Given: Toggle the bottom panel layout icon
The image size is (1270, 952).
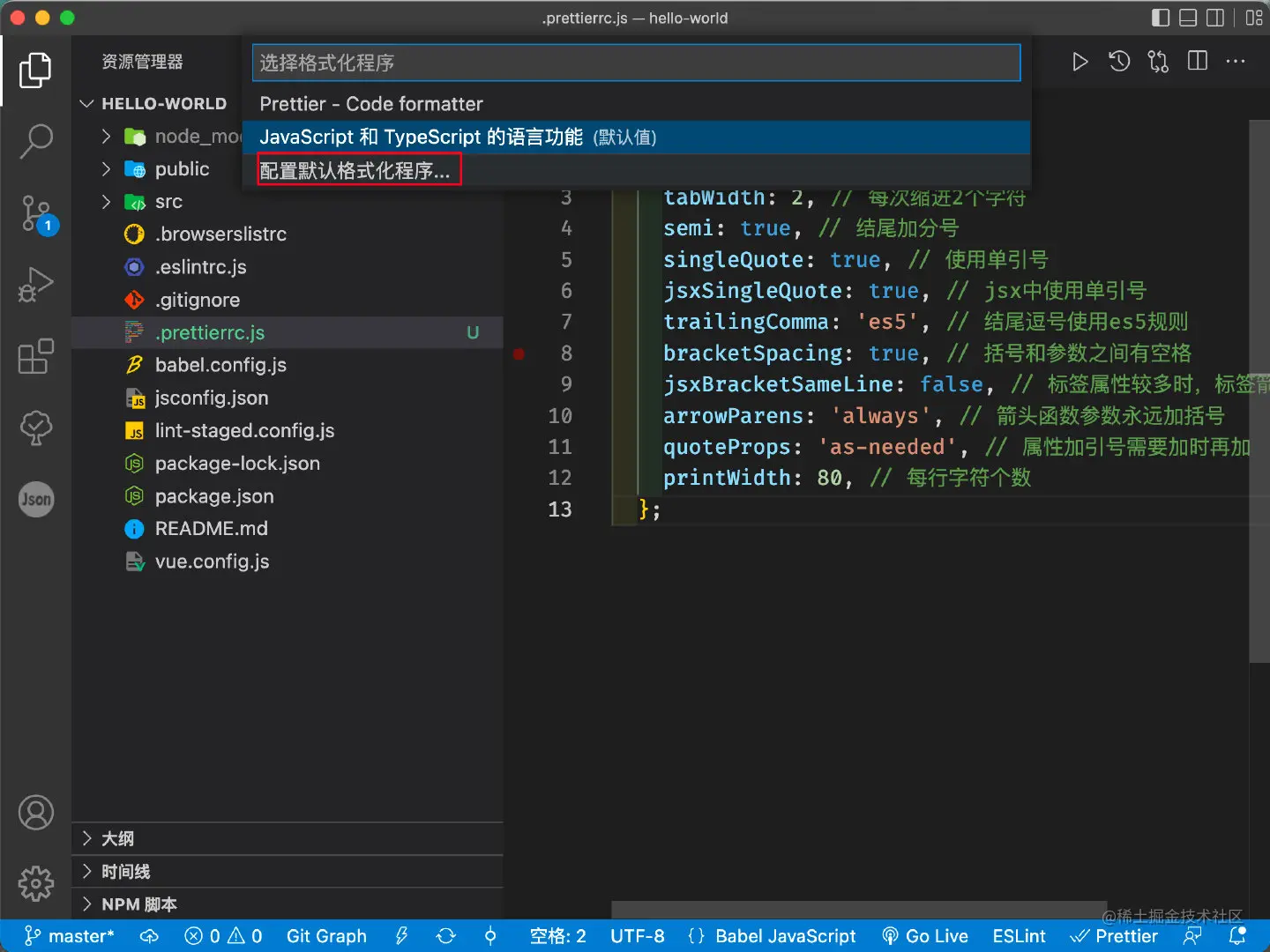Looking at the screenshot, I should (1188, 18).
